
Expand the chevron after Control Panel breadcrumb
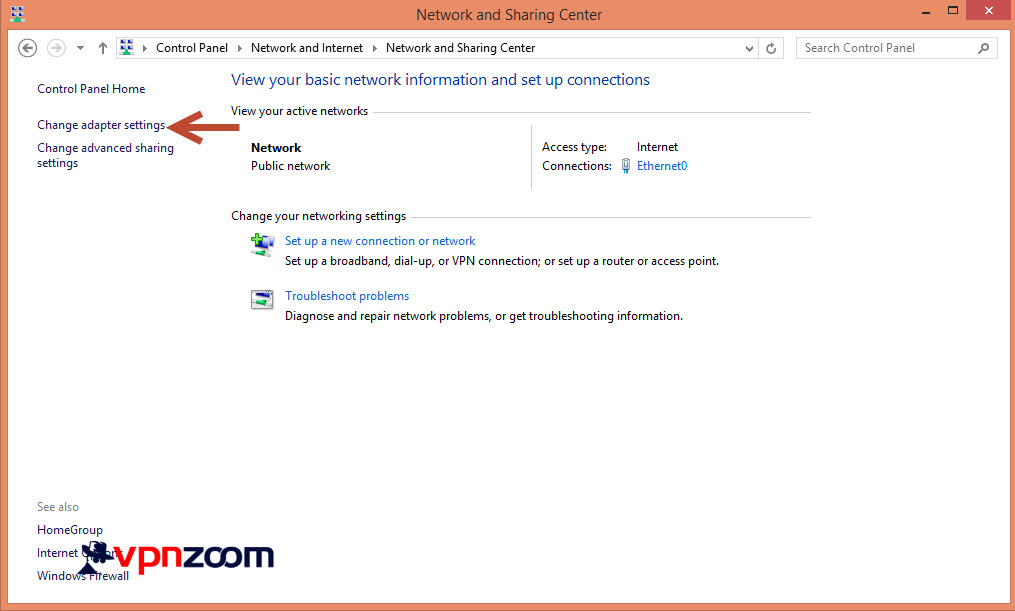(x=240, y=48)
